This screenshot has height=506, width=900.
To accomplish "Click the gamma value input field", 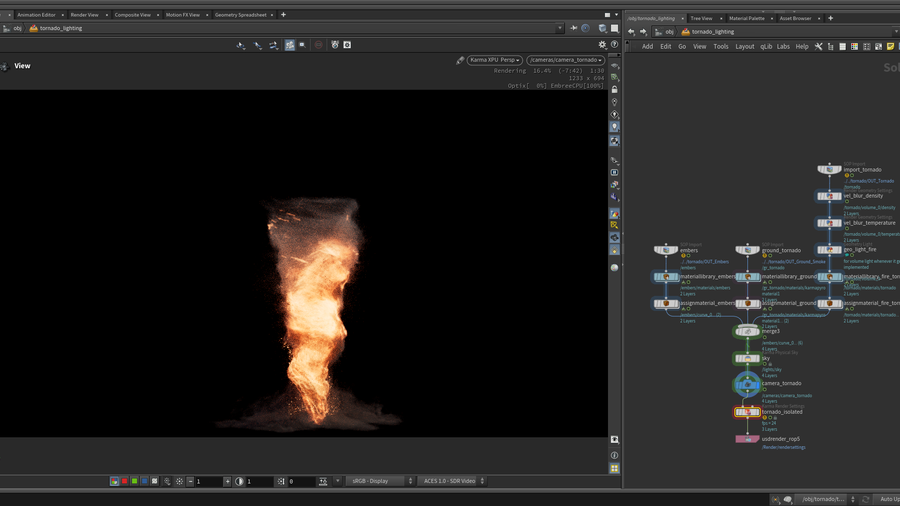I will [259, 481].
